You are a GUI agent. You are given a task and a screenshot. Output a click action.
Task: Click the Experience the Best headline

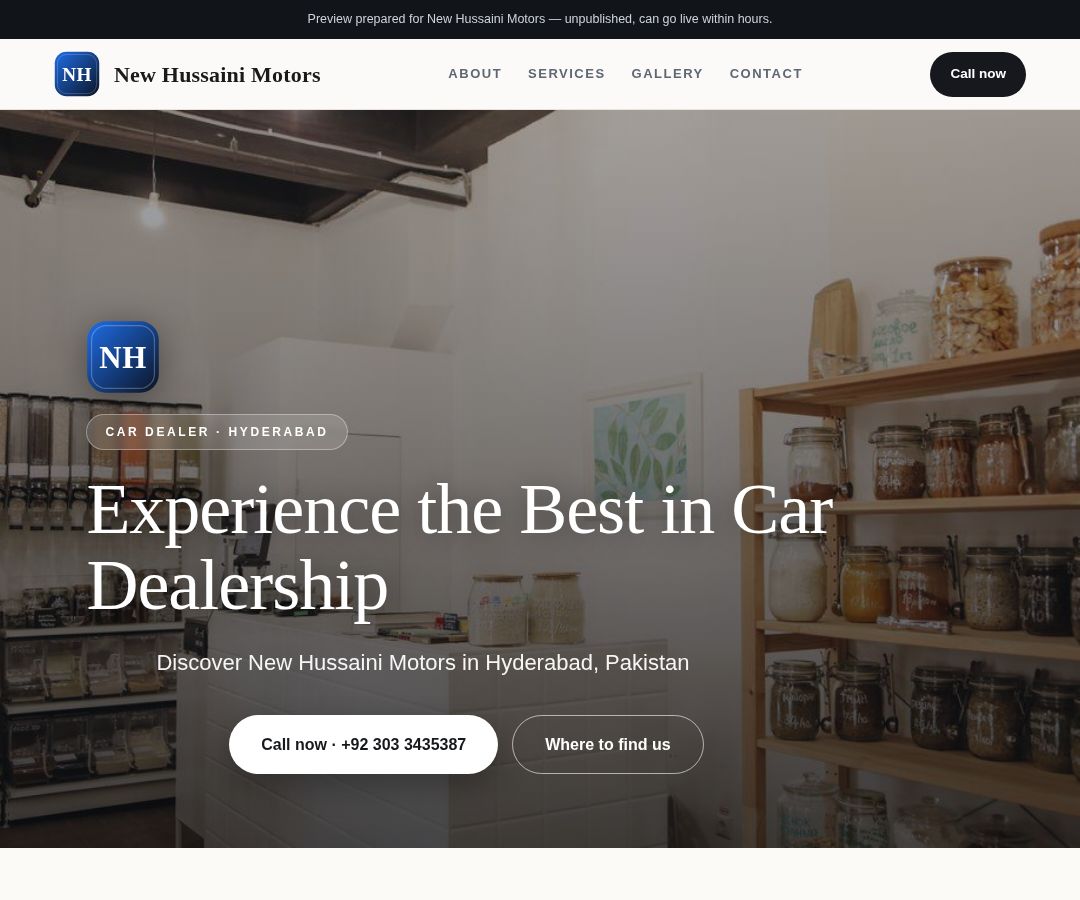(460, 547)
